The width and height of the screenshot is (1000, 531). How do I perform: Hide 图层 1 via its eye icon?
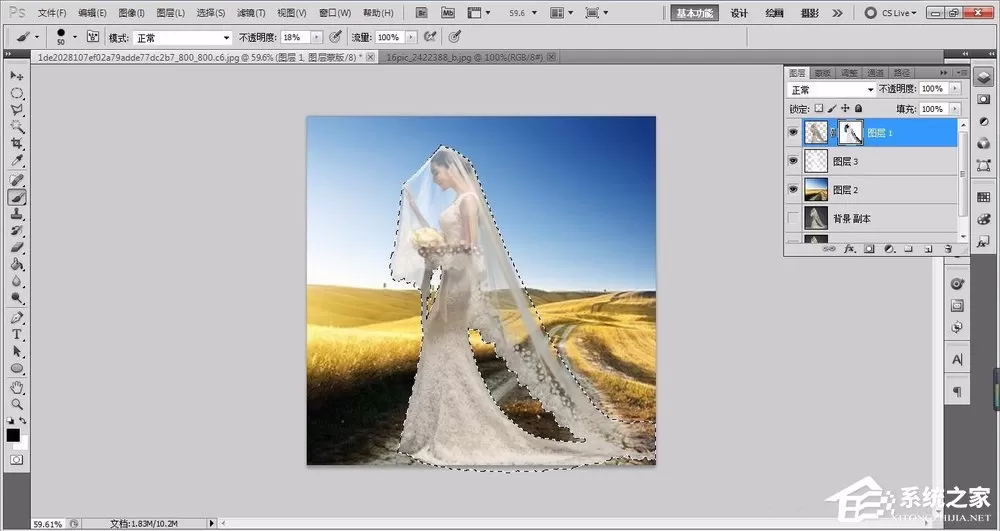tap(793, 133)
